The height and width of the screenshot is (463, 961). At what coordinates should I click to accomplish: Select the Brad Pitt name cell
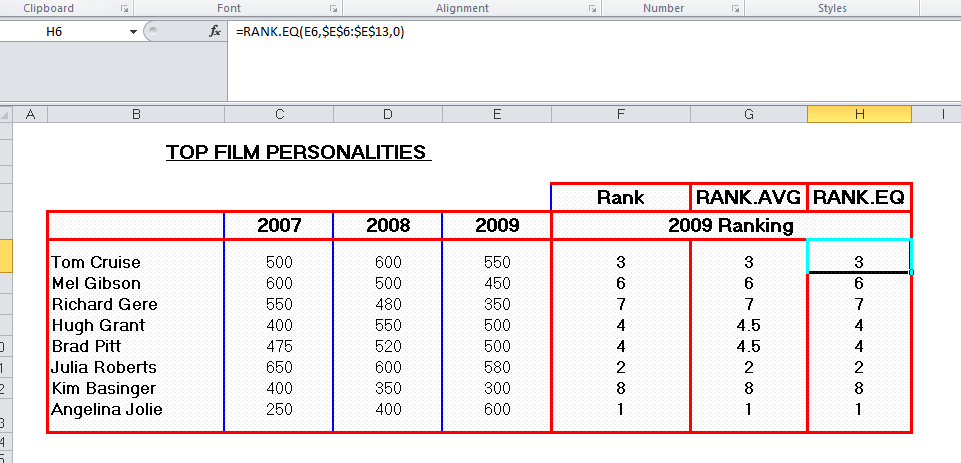(136, 346)
